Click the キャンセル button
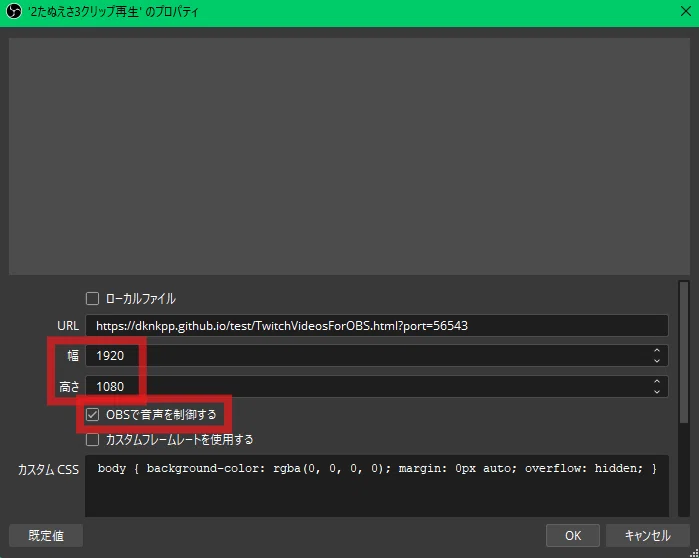699x558 pixels. tap(648, 535)
